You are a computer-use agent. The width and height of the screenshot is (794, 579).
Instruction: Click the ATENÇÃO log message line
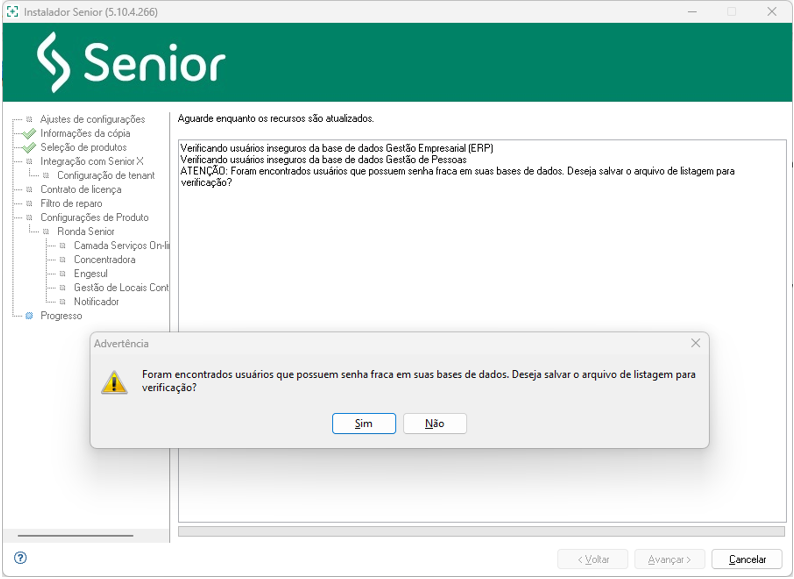457,177
